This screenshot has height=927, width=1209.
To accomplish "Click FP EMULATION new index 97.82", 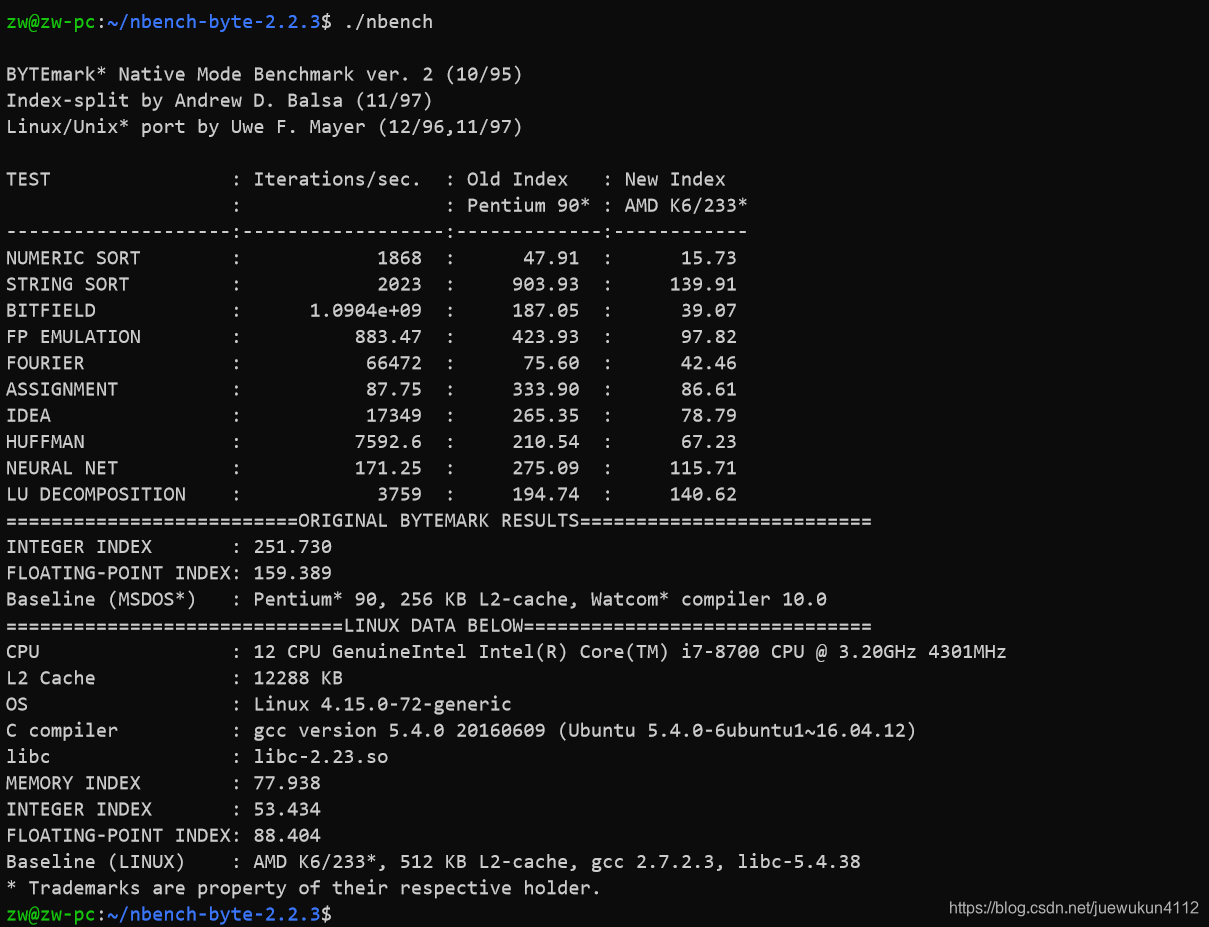I will tap(709, 337).
